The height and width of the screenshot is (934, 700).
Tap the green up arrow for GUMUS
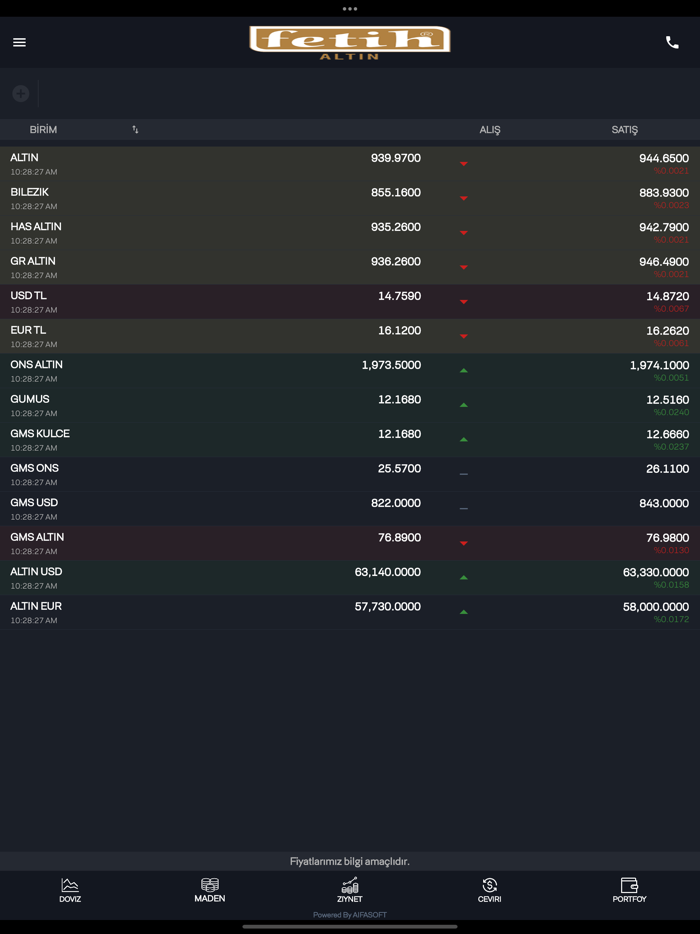pyautogui.click(x=464, y=405)
